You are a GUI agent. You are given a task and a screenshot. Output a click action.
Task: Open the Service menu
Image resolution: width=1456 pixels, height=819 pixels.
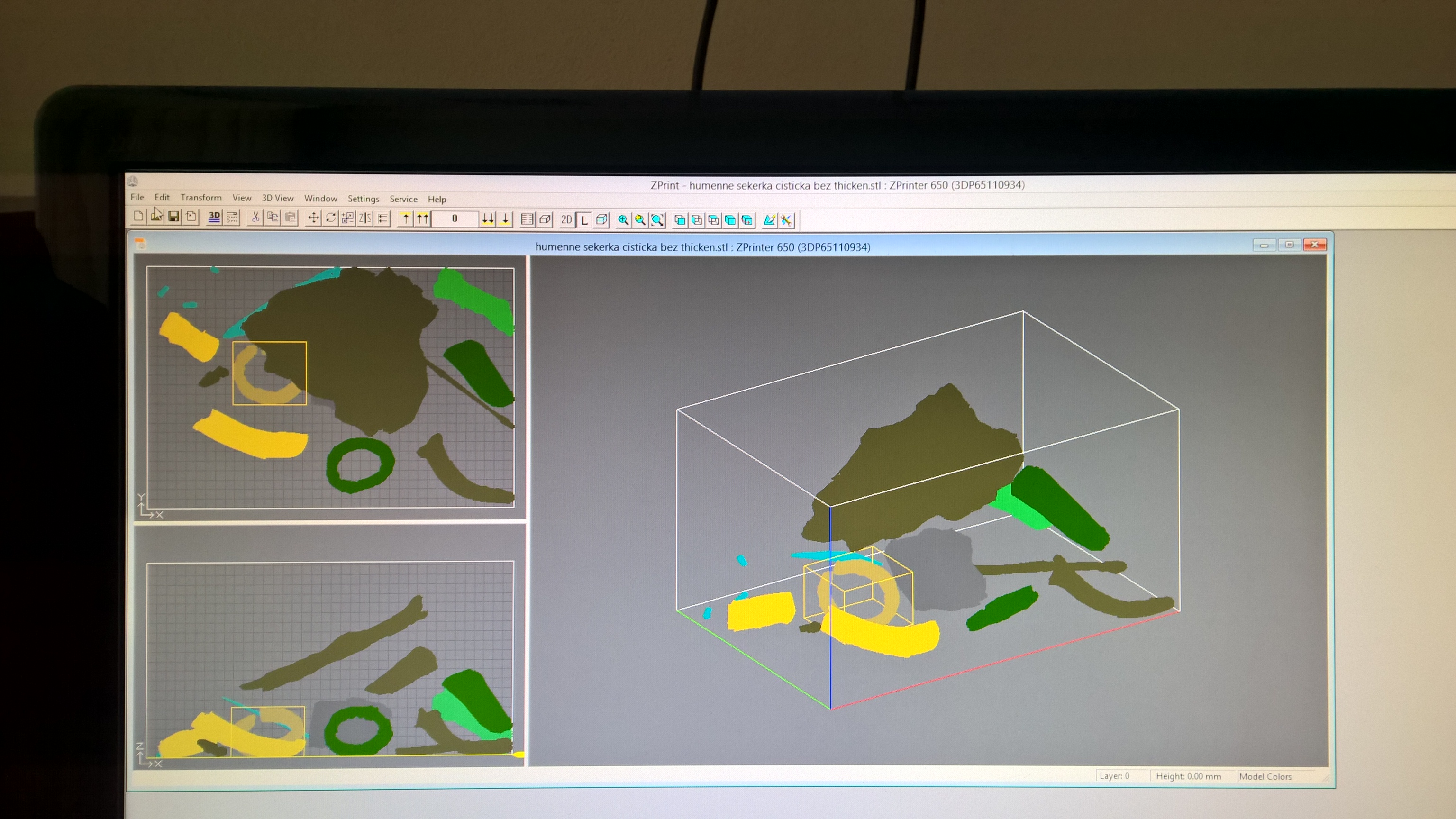coord(403,199)
